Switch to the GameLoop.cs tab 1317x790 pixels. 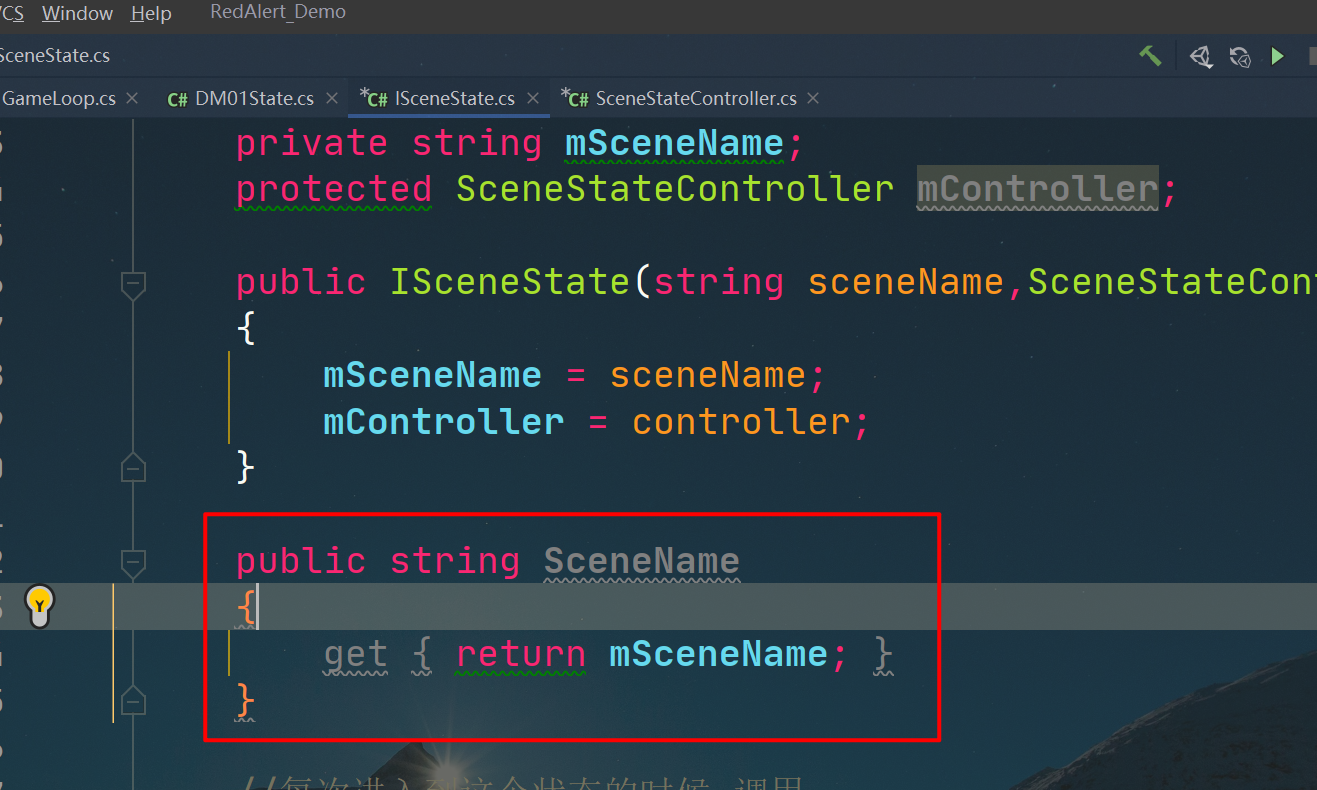click(59, 98)
